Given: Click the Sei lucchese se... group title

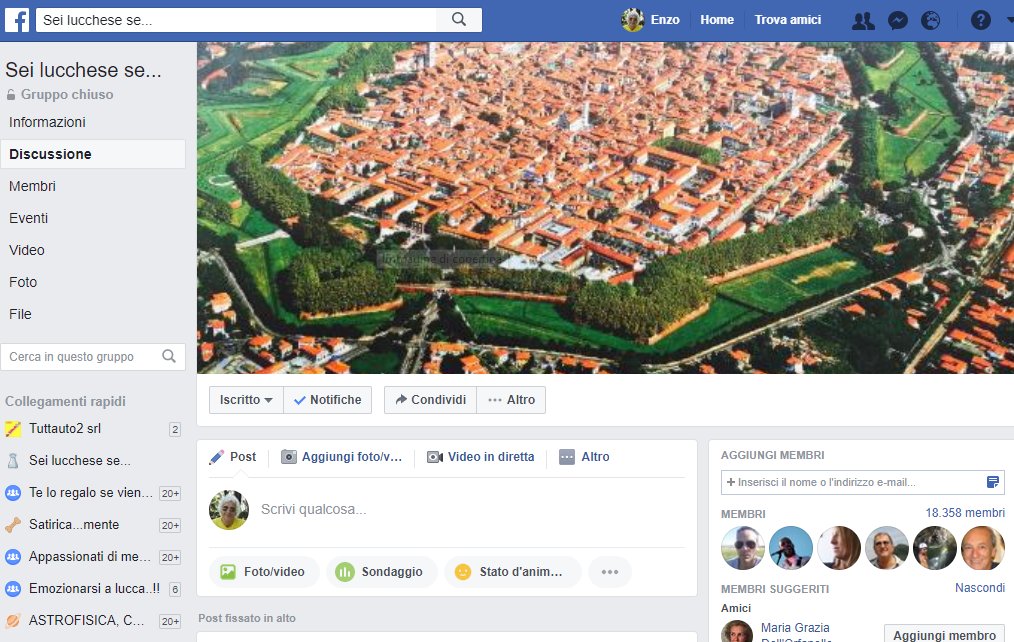Looking at the screenshot, I should 83,70.
